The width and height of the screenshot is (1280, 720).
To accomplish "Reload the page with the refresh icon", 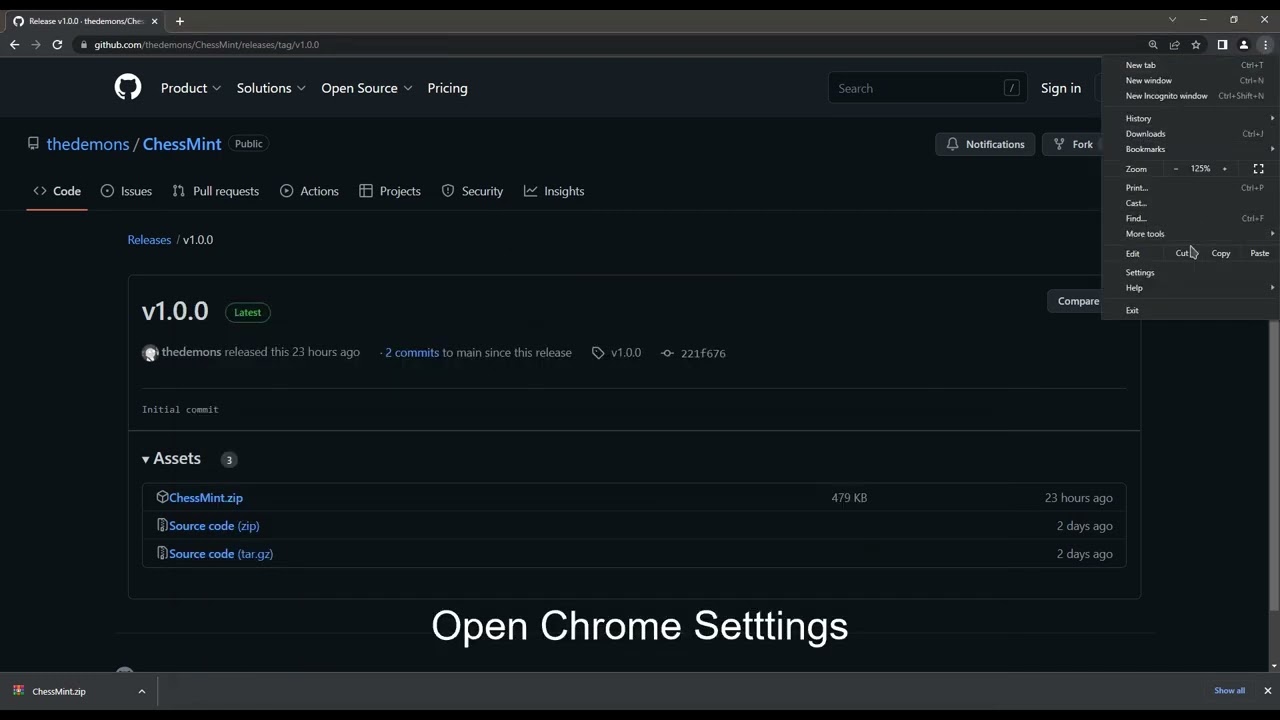I will [57, 45].
